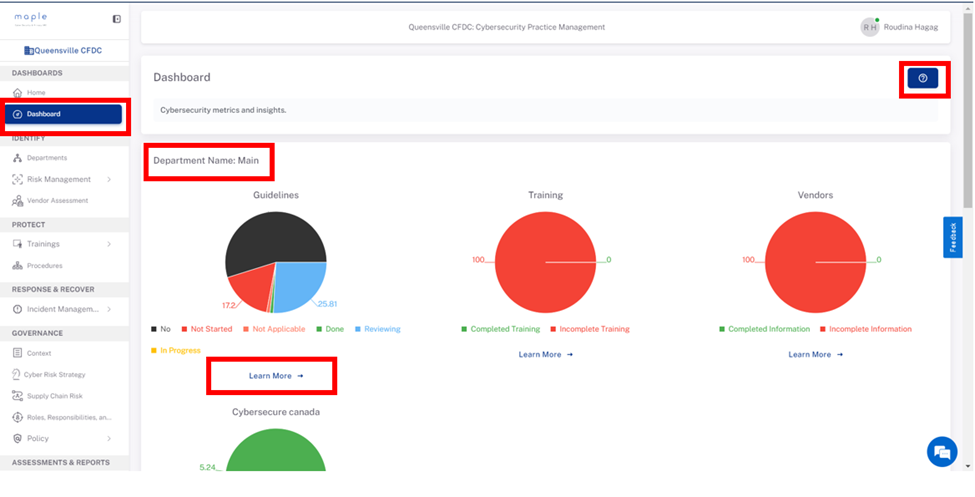Click the Cybersecure canada chart title
This screenshot has width=975, height=497.
click(276, 412)
